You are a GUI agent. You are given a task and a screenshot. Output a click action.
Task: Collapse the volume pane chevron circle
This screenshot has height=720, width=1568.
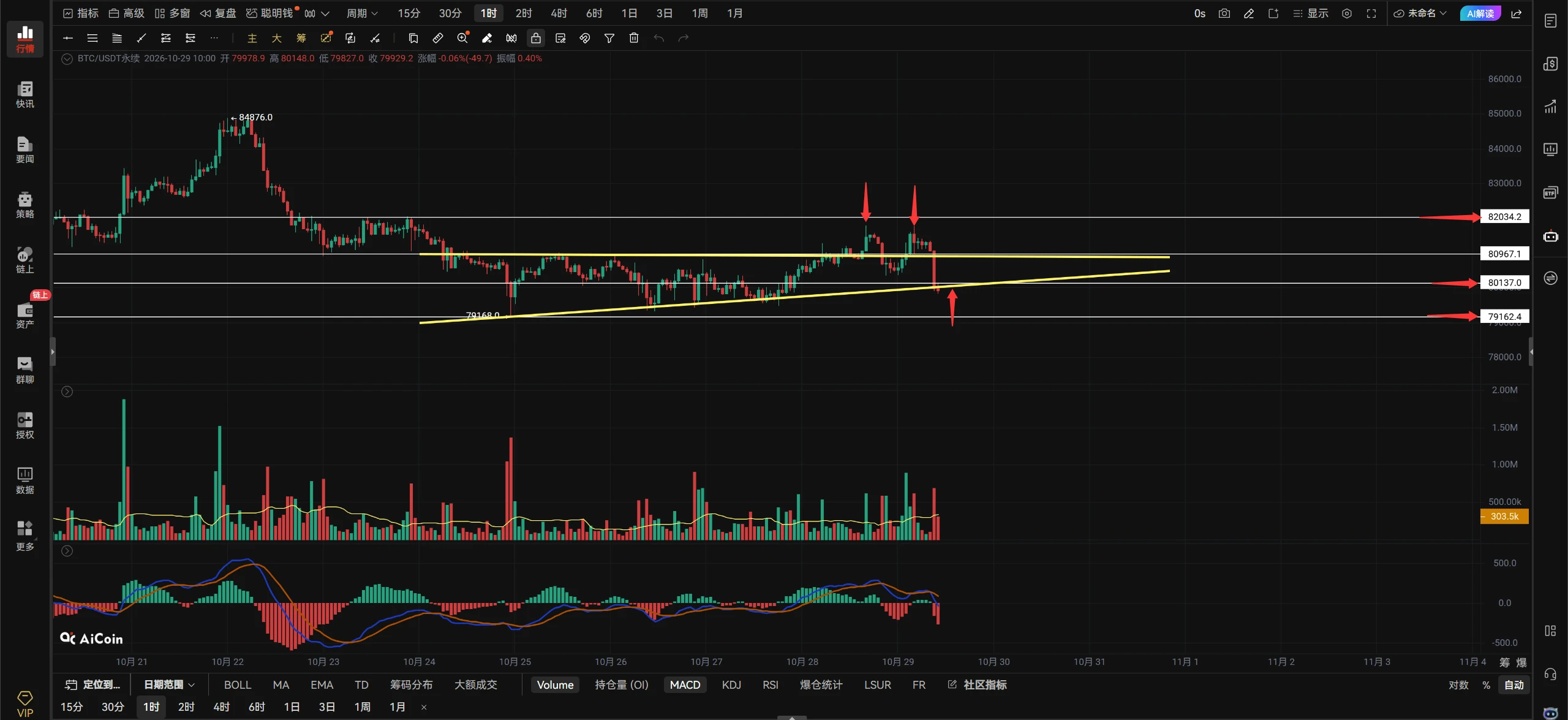click(67, 391)
